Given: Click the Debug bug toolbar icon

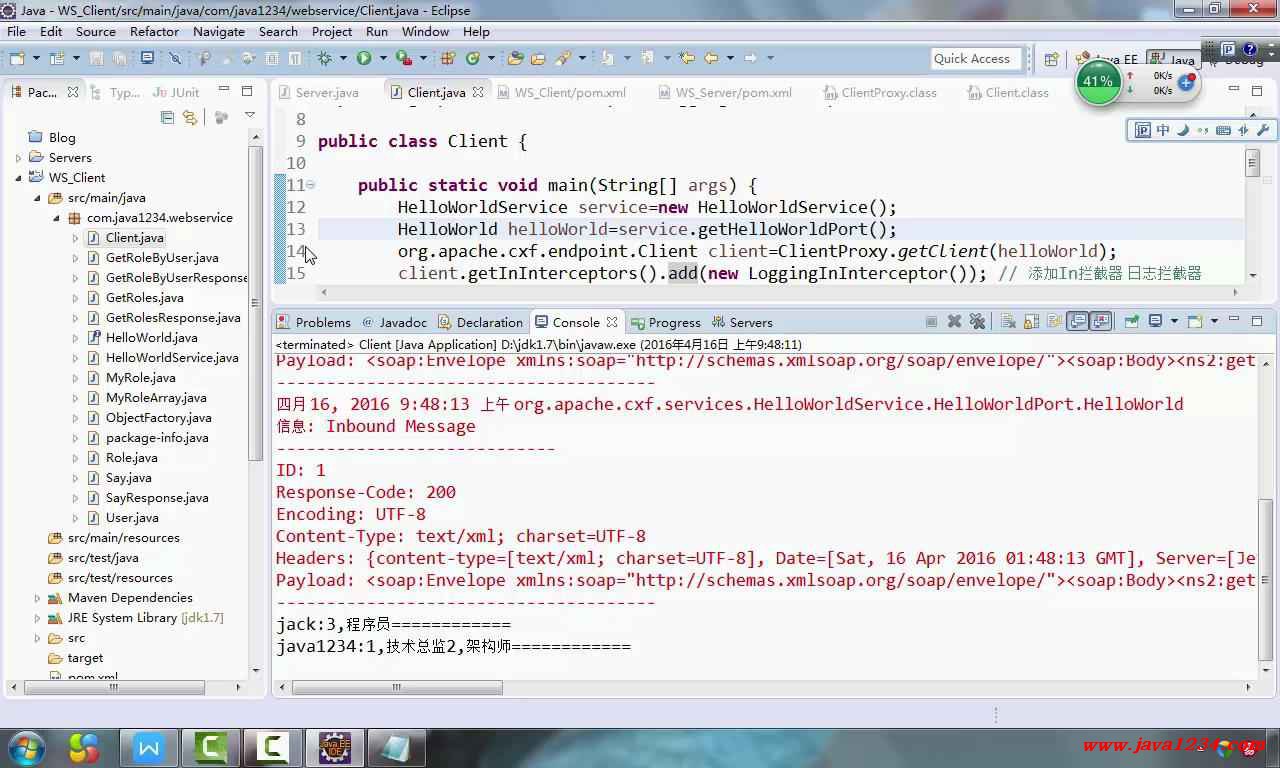Looking at the screenshot, I should pos(324,58).
